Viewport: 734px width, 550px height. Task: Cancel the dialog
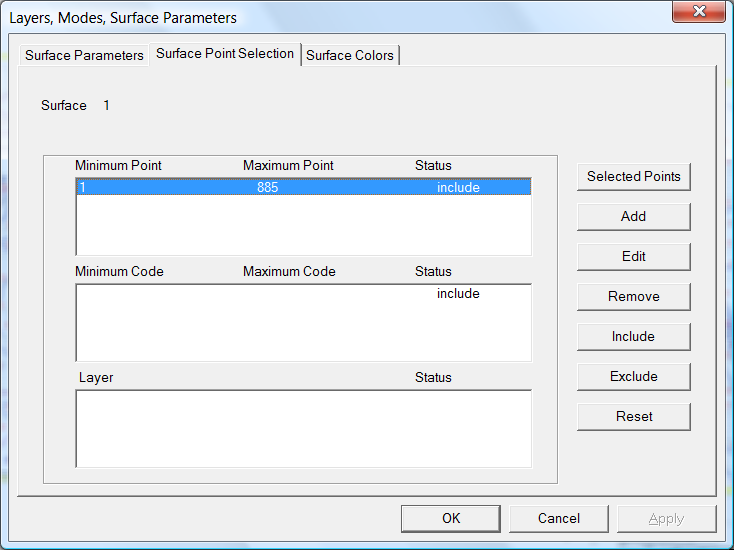pos(558,518)
